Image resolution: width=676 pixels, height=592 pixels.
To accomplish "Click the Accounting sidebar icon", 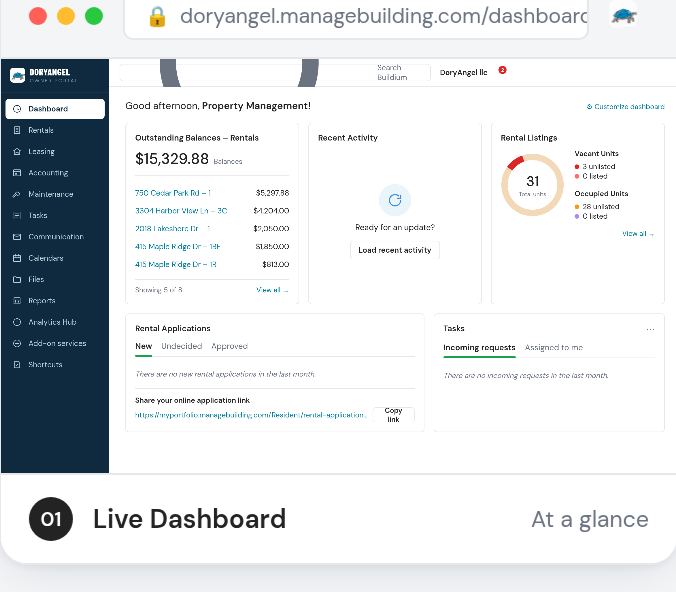I will click(17, 173).
